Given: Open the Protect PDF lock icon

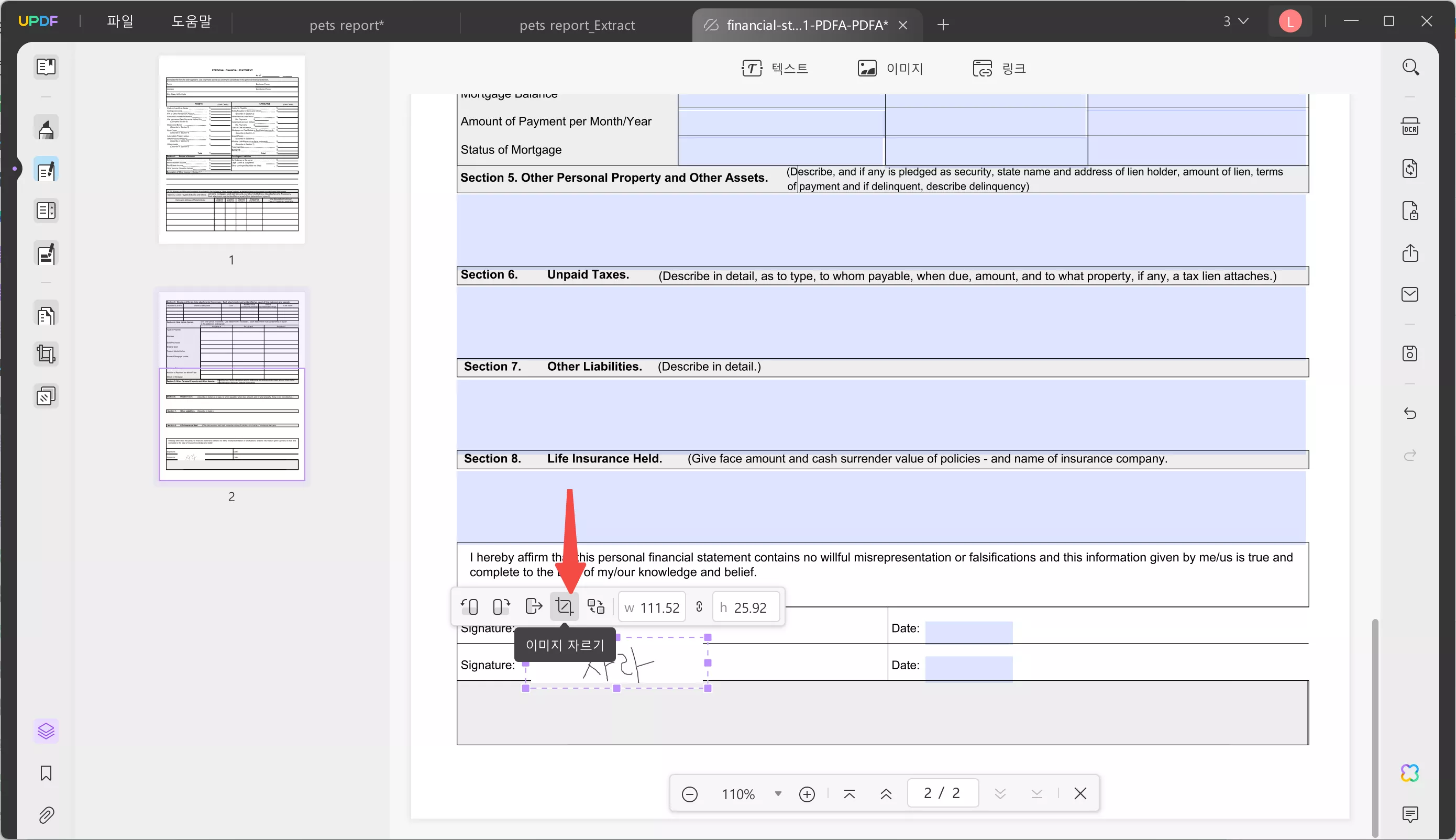Looking at the screenshot, I should [1410, 211].
